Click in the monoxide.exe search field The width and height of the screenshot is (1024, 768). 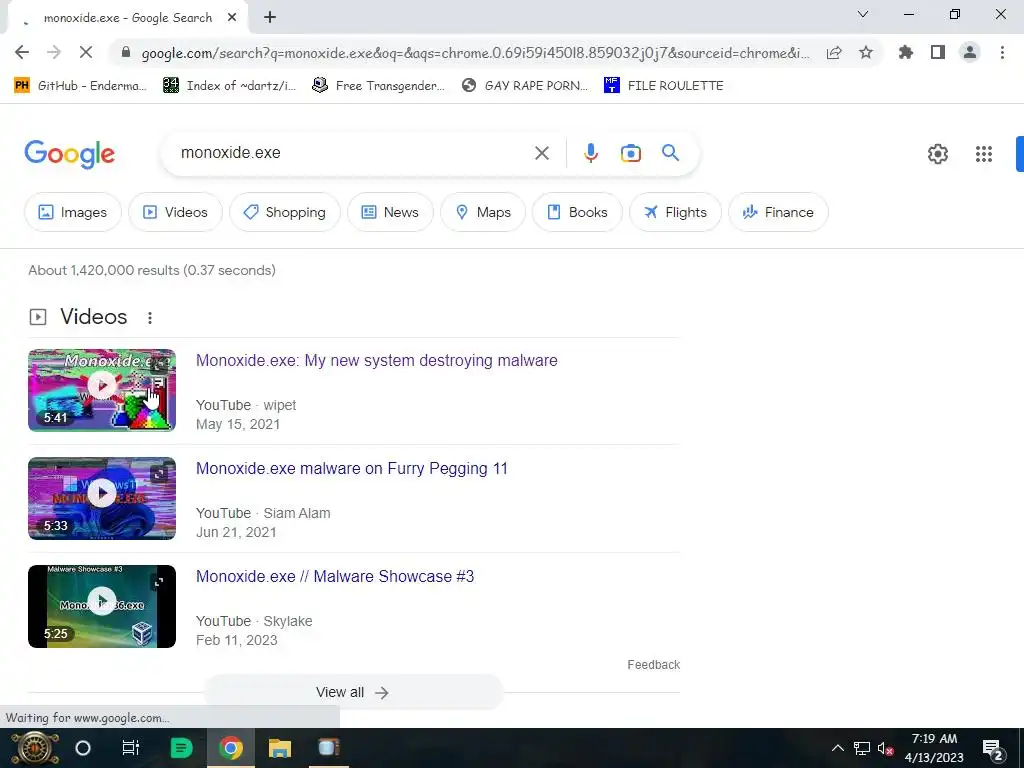[353, 153]
